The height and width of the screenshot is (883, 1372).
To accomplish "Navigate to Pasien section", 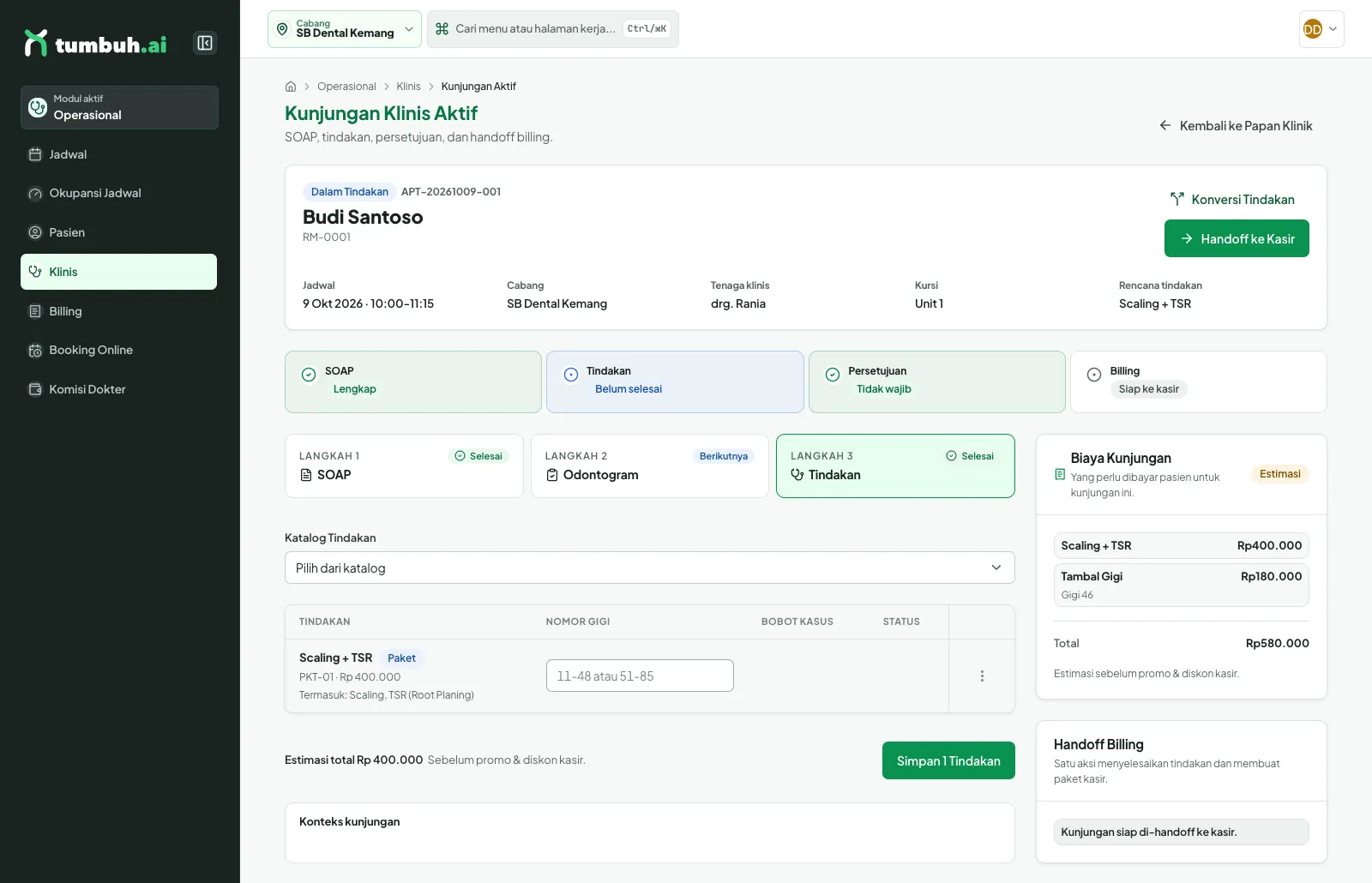I will 119,232.
